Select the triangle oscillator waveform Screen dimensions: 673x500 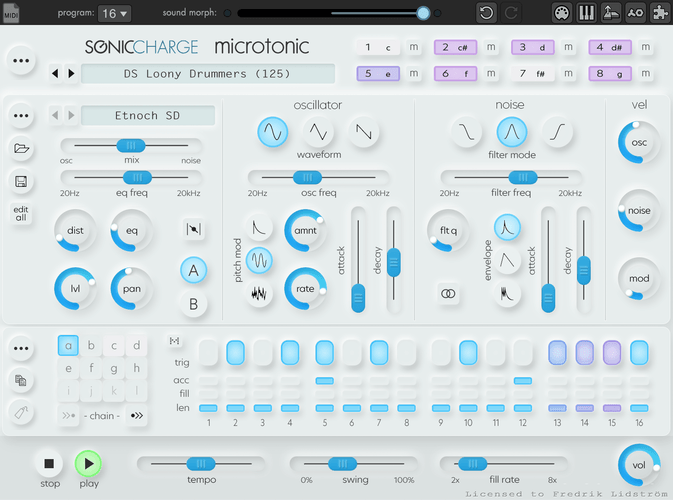(318, 132)
